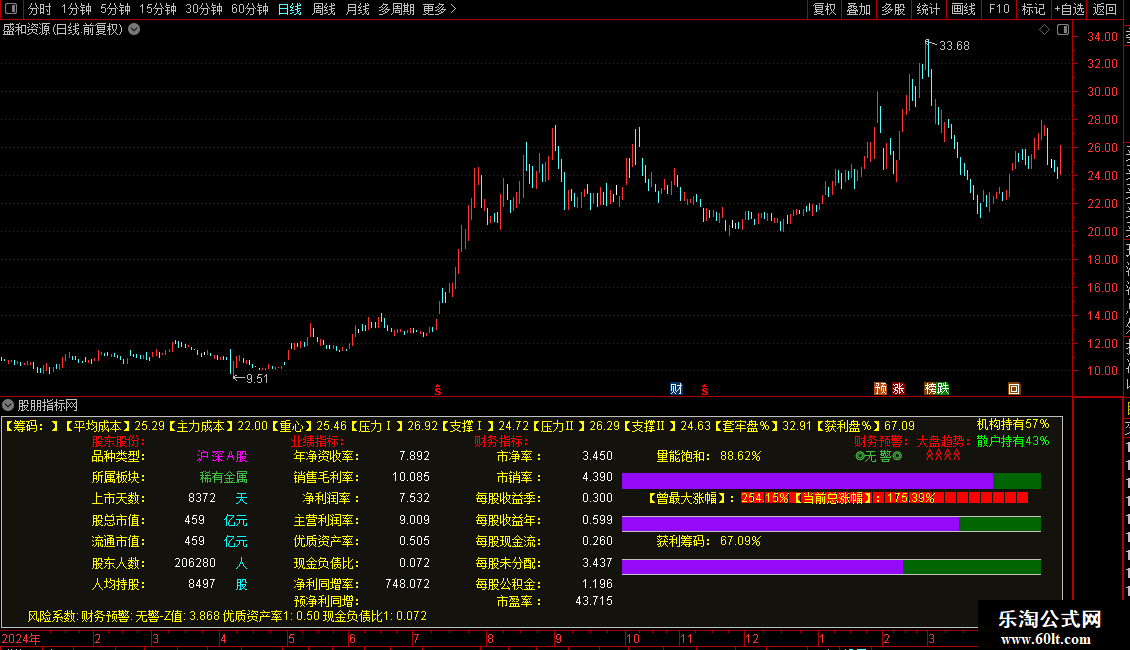The width and height of the screenshot is (1130, 650).
Task: Click the green 跌 marker icon
Action: coord(943,389)
